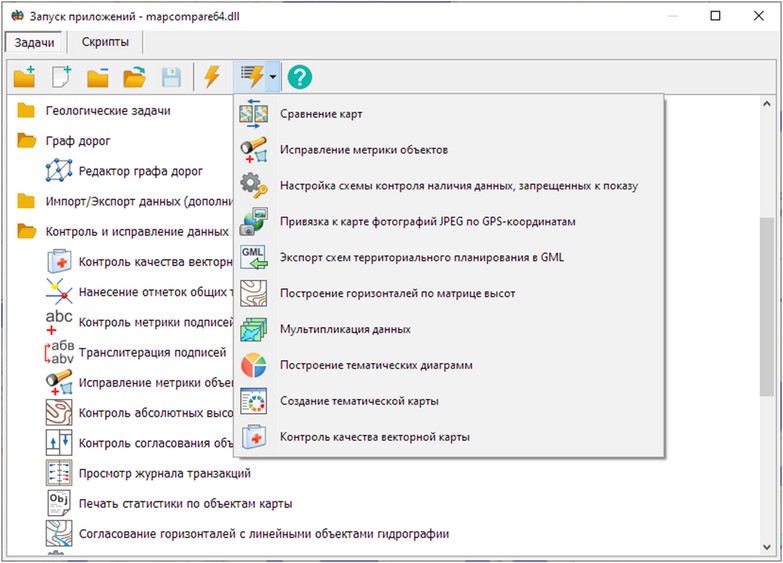Viewport: 783px width, 563px height.
Task: Click the add new folder toolbar icon
Action: (25, 76)
